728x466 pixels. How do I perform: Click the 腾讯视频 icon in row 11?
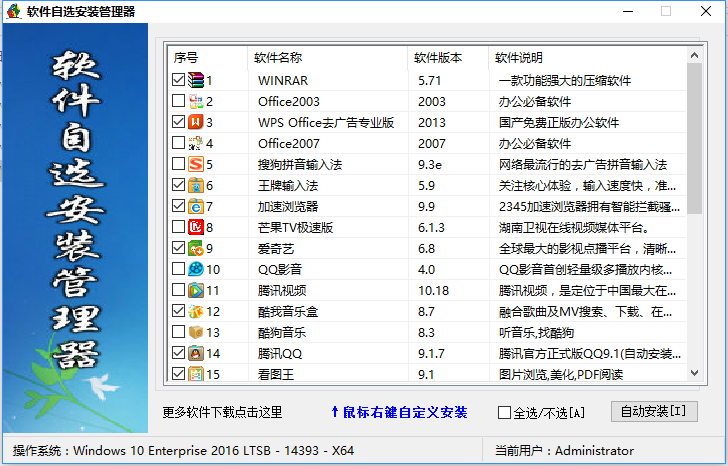click(x=196, y=290)
